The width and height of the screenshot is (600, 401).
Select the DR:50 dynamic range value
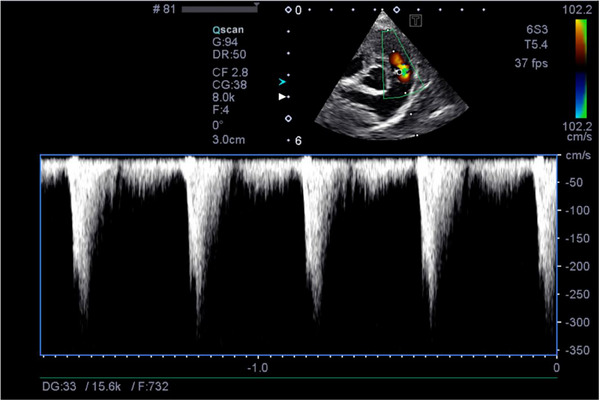point(229,54)
